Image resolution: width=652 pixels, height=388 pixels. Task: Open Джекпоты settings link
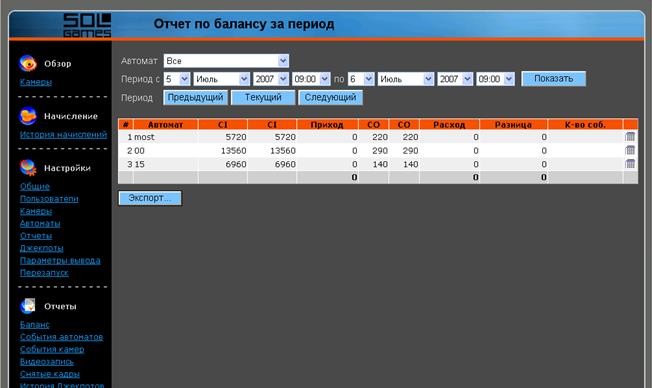point(42,248)
